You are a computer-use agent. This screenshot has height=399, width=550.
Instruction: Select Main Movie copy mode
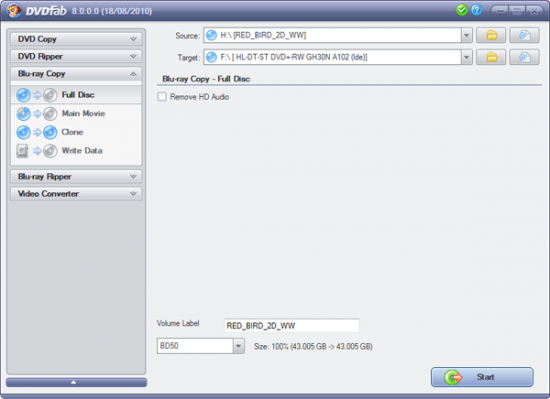76,114
